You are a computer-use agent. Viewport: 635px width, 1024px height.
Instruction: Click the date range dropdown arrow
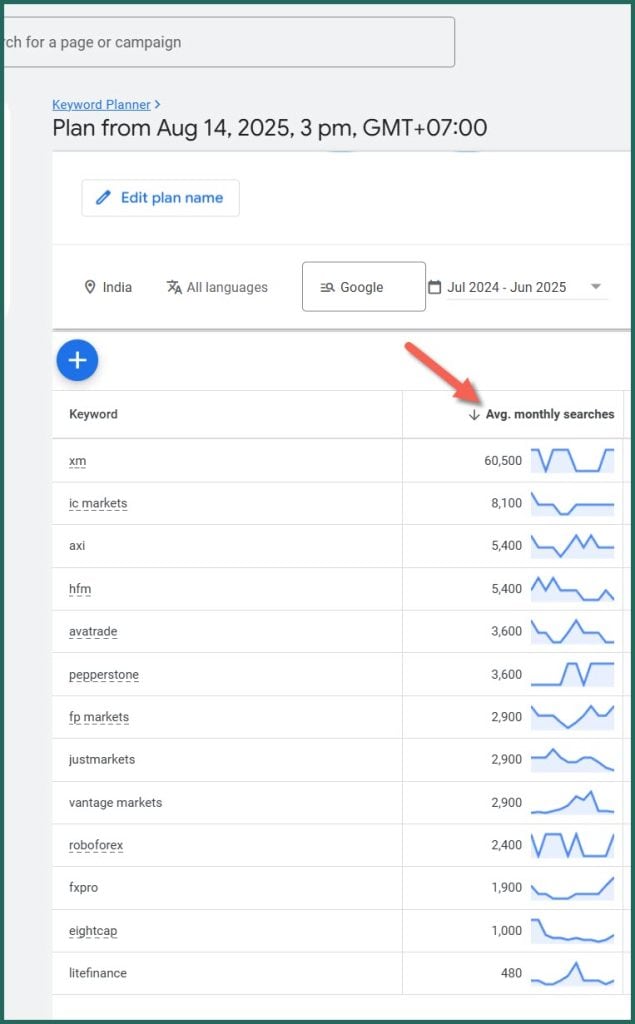pos(595,287)
